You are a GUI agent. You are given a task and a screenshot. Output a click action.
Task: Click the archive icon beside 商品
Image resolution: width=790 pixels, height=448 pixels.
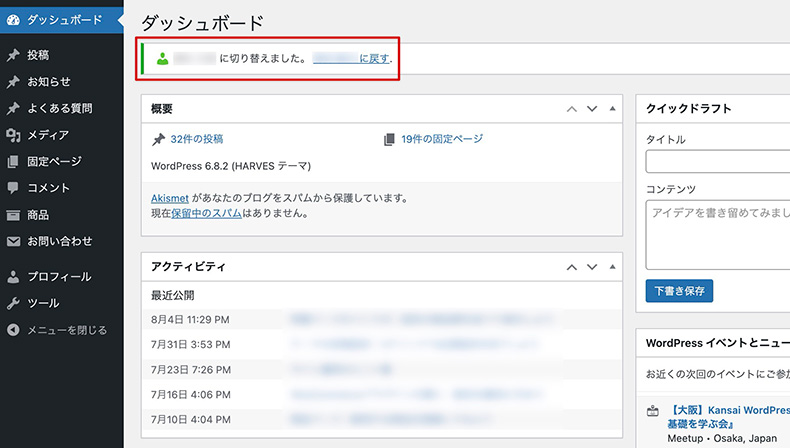click(x=13, y=215)
